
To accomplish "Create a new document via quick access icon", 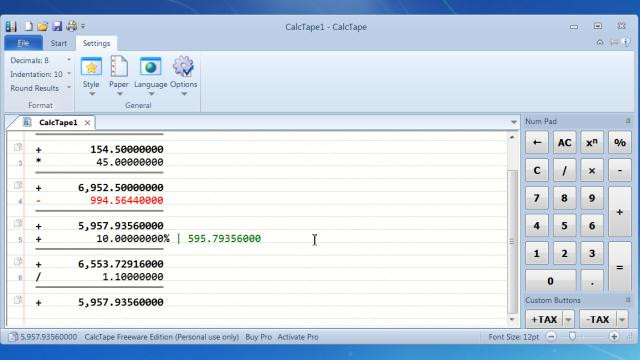I will coord(29,27).
